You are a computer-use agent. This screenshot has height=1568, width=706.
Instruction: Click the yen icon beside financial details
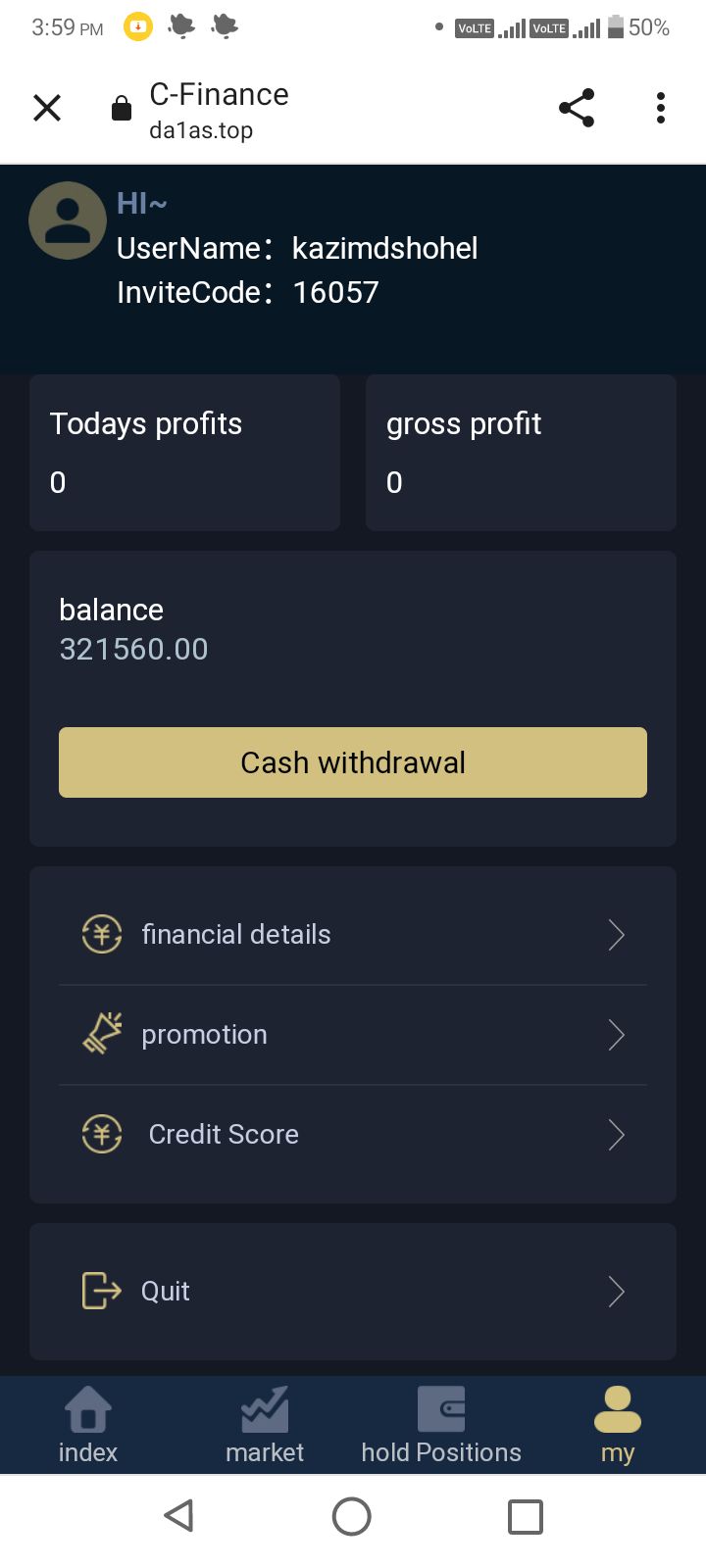pos(102,934)
